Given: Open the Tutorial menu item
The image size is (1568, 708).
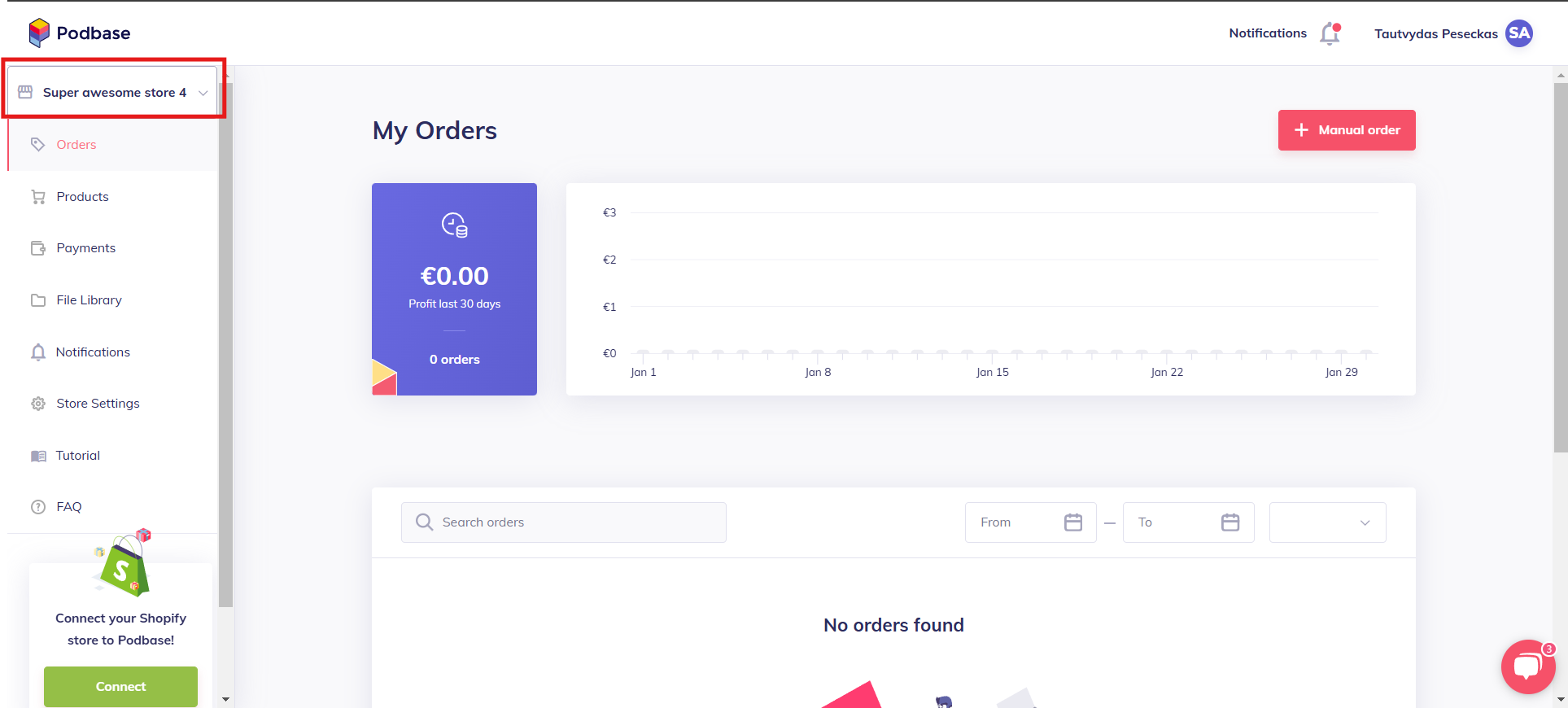Looking at the screenshot, I should [77, 456].
